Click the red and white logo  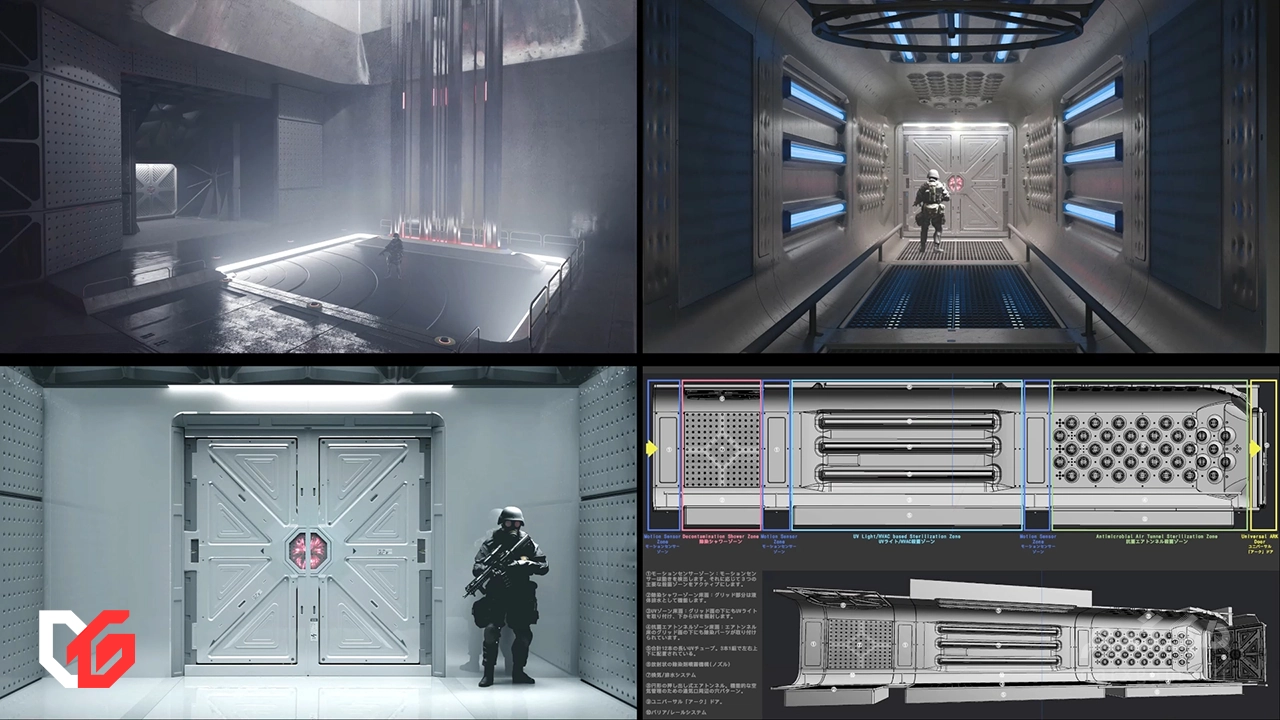86,648
